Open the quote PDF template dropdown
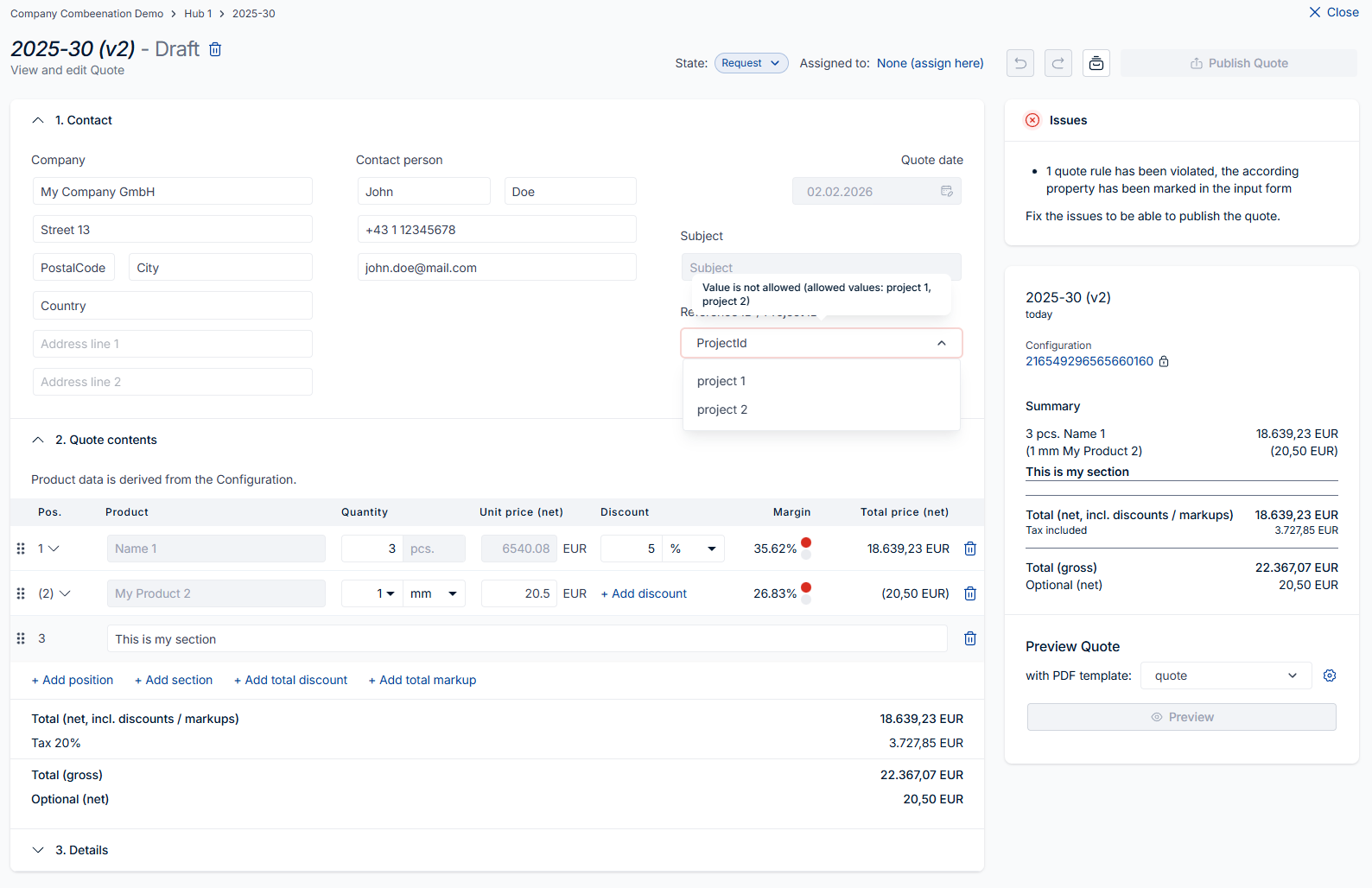 (x=1225, y=676)
